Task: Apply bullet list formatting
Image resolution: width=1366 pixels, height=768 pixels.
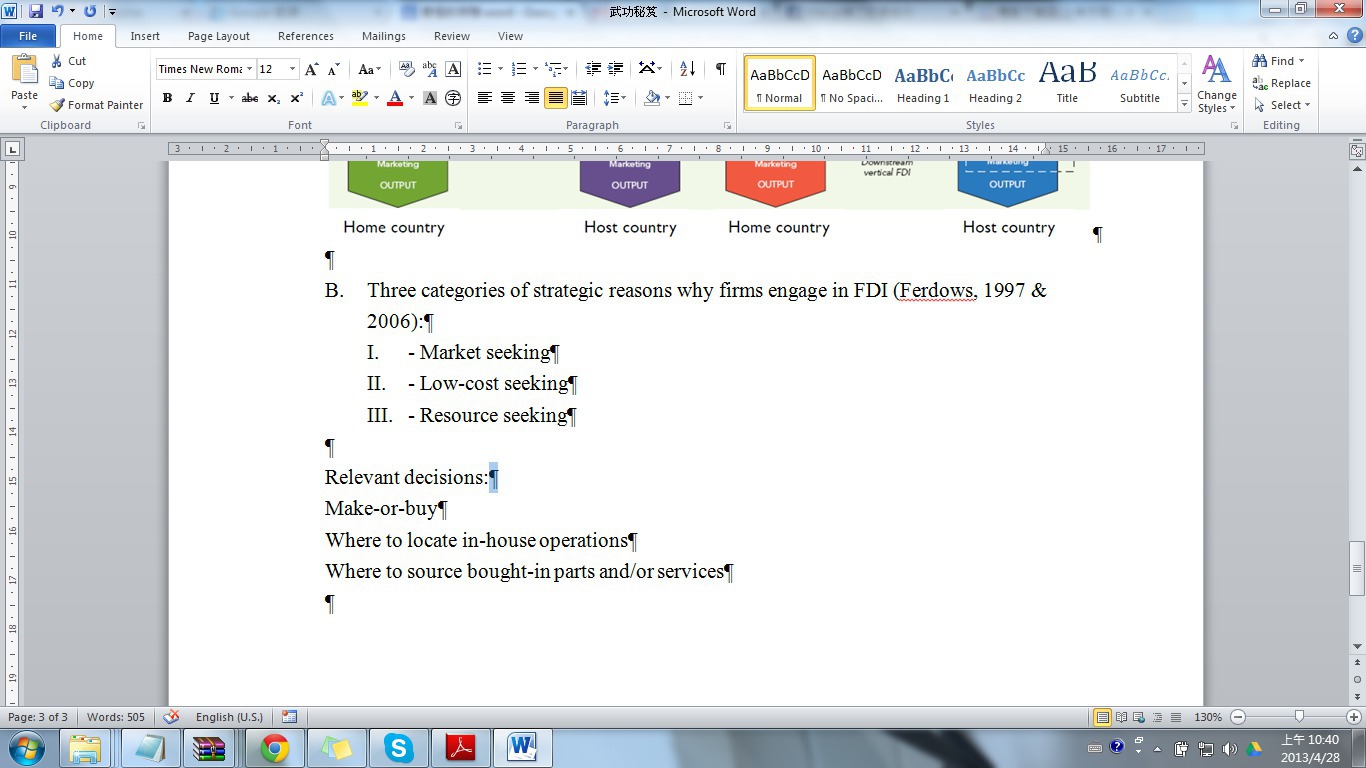Action: [x=484, y=69]
